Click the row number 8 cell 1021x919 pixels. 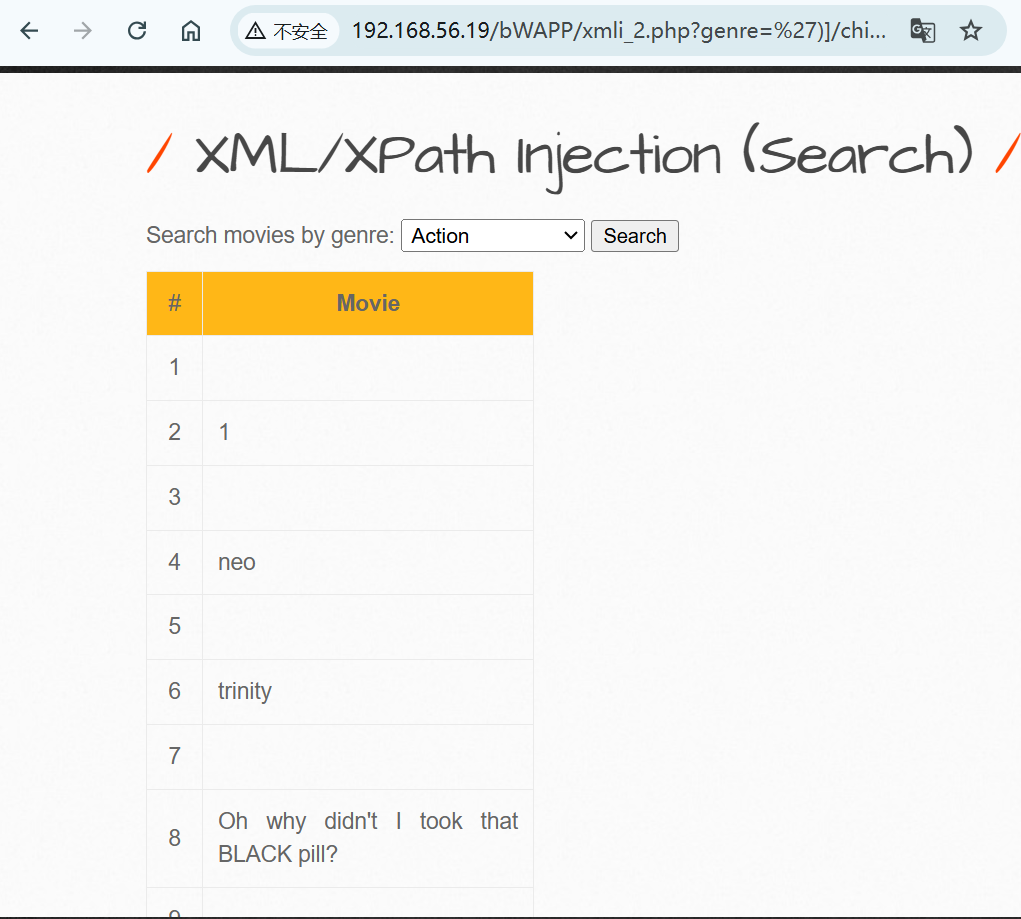175,838
